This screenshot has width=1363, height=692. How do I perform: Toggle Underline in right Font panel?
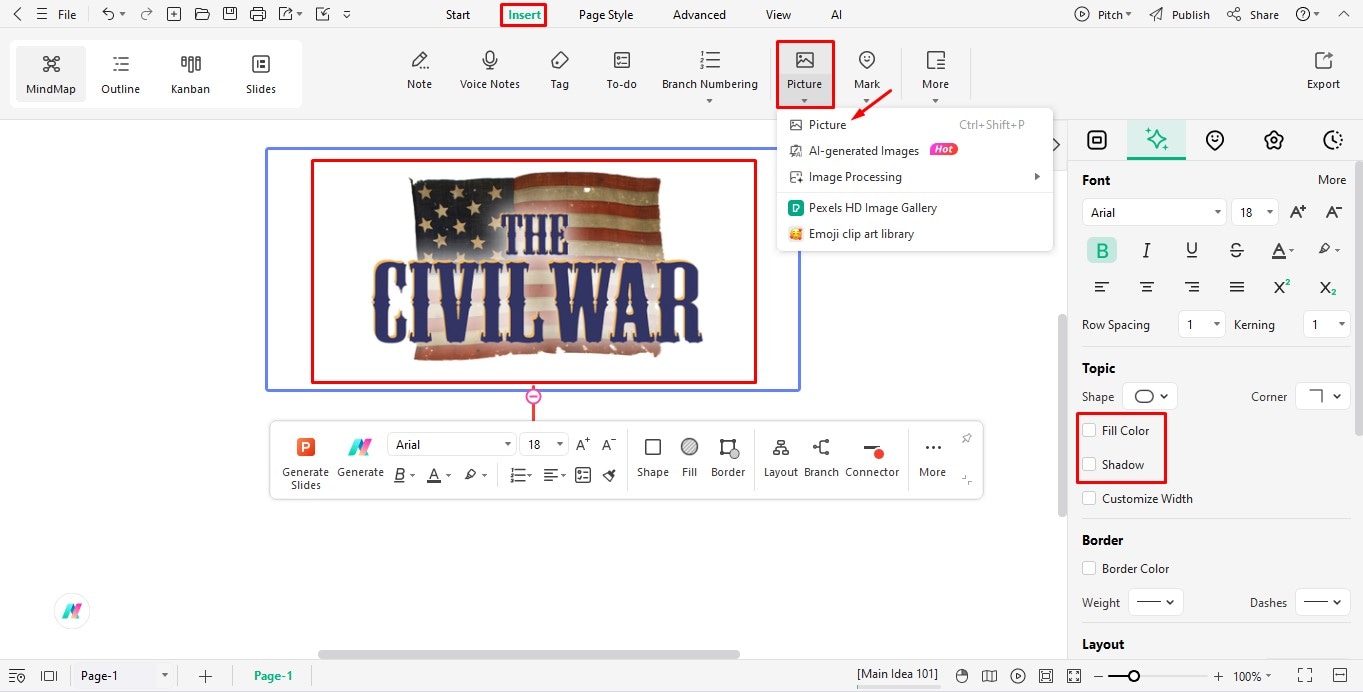coord(1192,250)
